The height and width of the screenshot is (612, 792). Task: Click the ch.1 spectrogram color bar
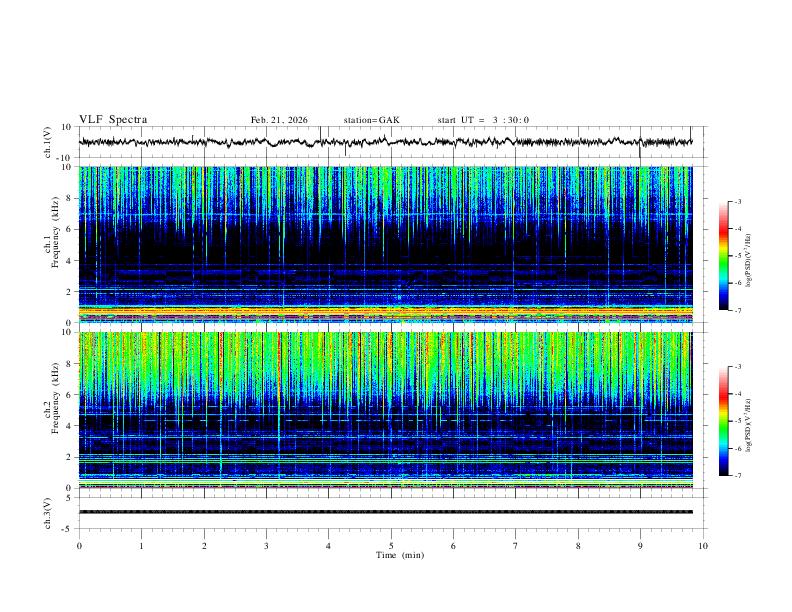pyautogui.click(x=723, y=256)
